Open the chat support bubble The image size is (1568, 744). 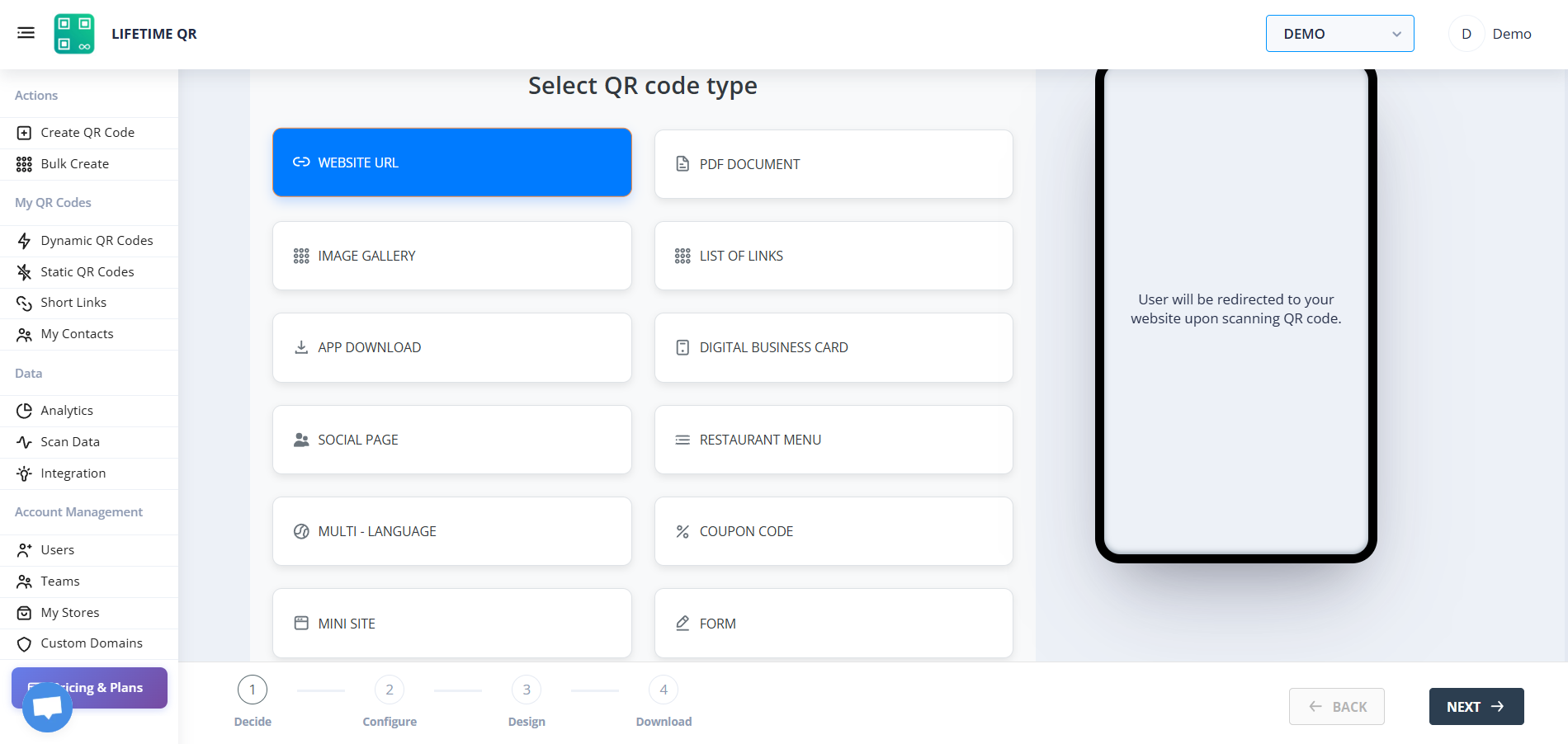tap(47, 707)
